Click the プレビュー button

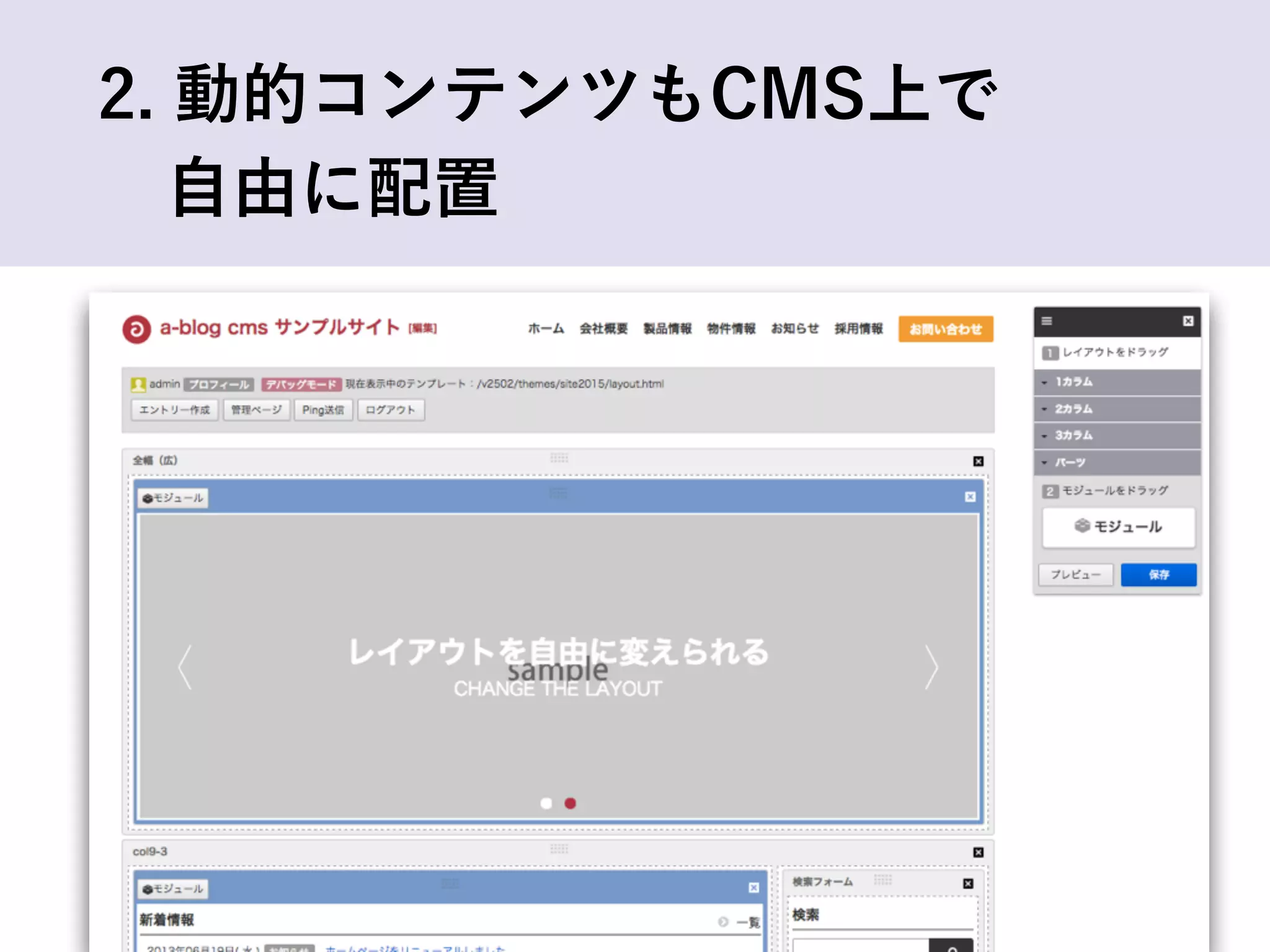pos(1076,575)
